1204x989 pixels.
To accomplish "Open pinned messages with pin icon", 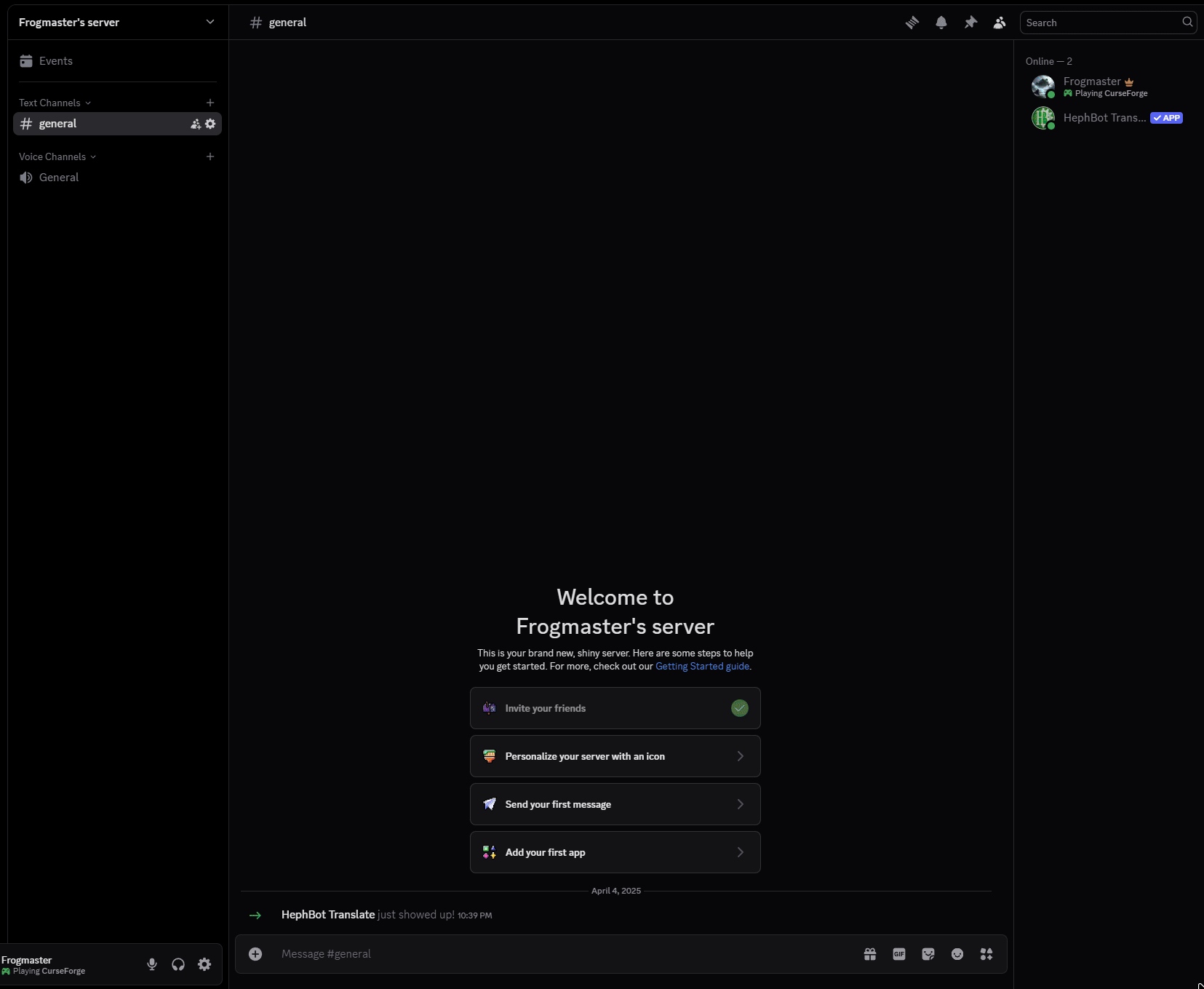I will tap(970, 23).
